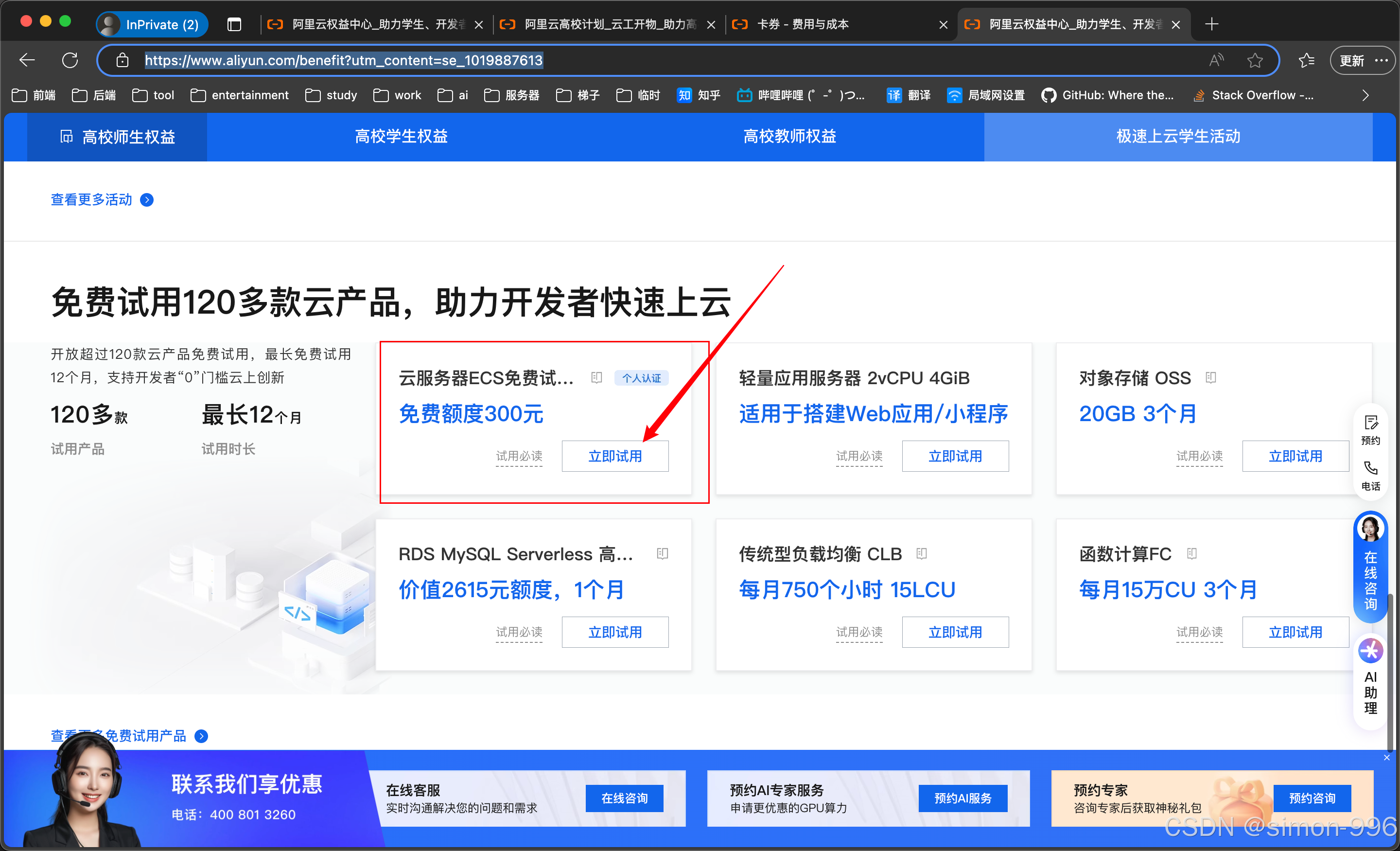Click doc icon beside 对象存储 OSS
The width and height of the screenshot is (1400, 851).
coord(1210,377)
